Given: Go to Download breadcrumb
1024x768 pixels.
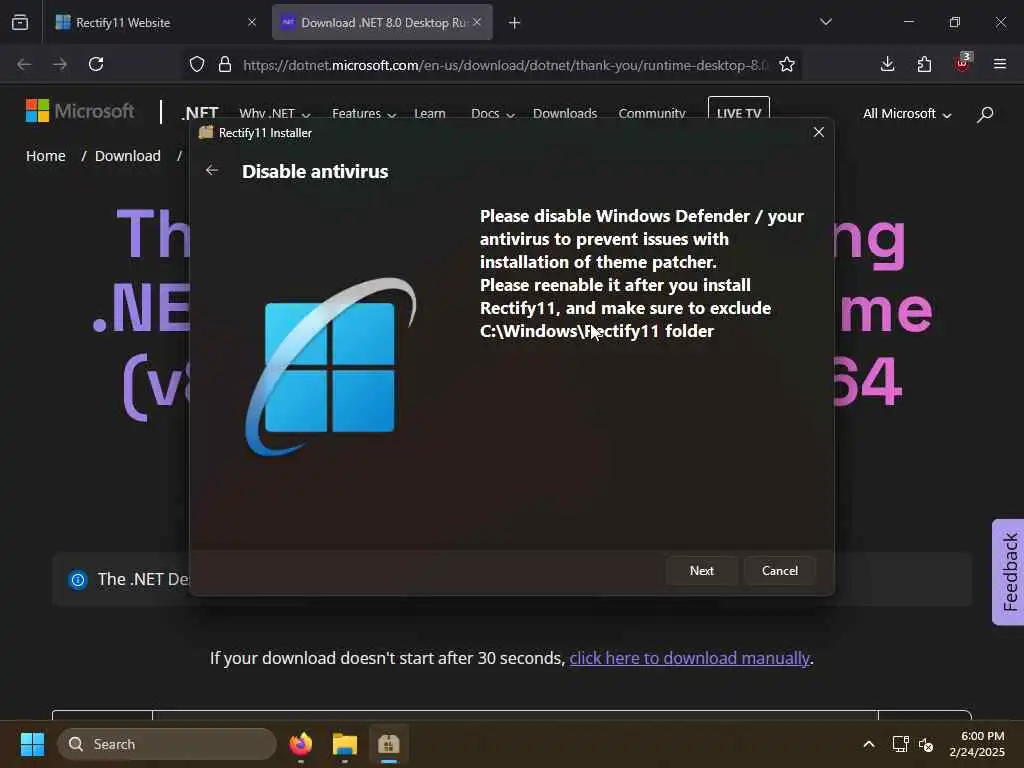Looking at the screenshot, I should click(127, 156).
